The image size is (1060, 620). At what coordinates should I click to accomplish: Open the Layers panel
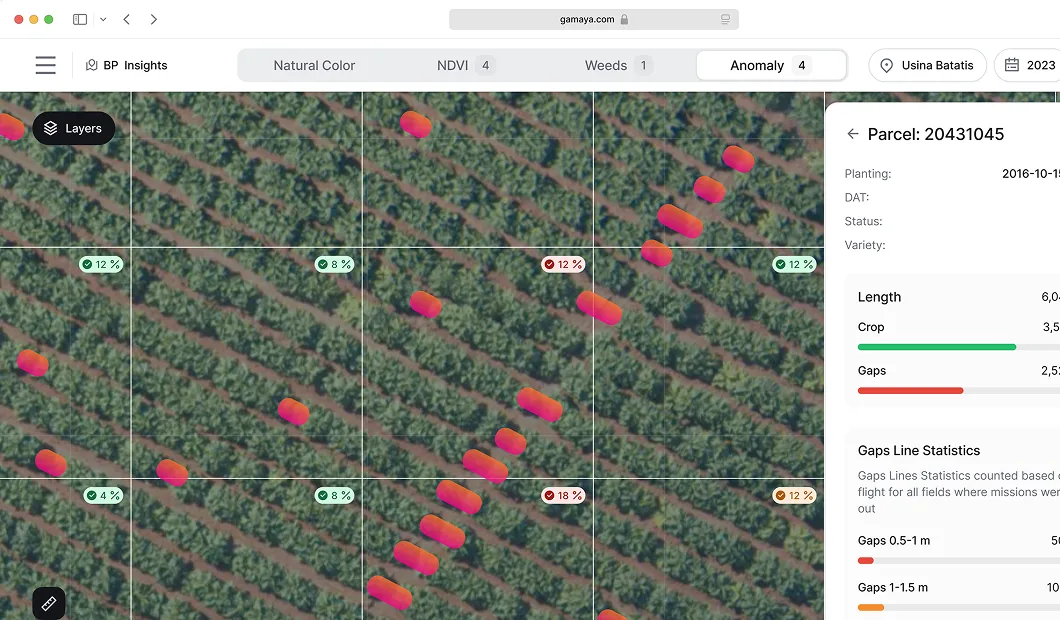(x=73, y=128)
